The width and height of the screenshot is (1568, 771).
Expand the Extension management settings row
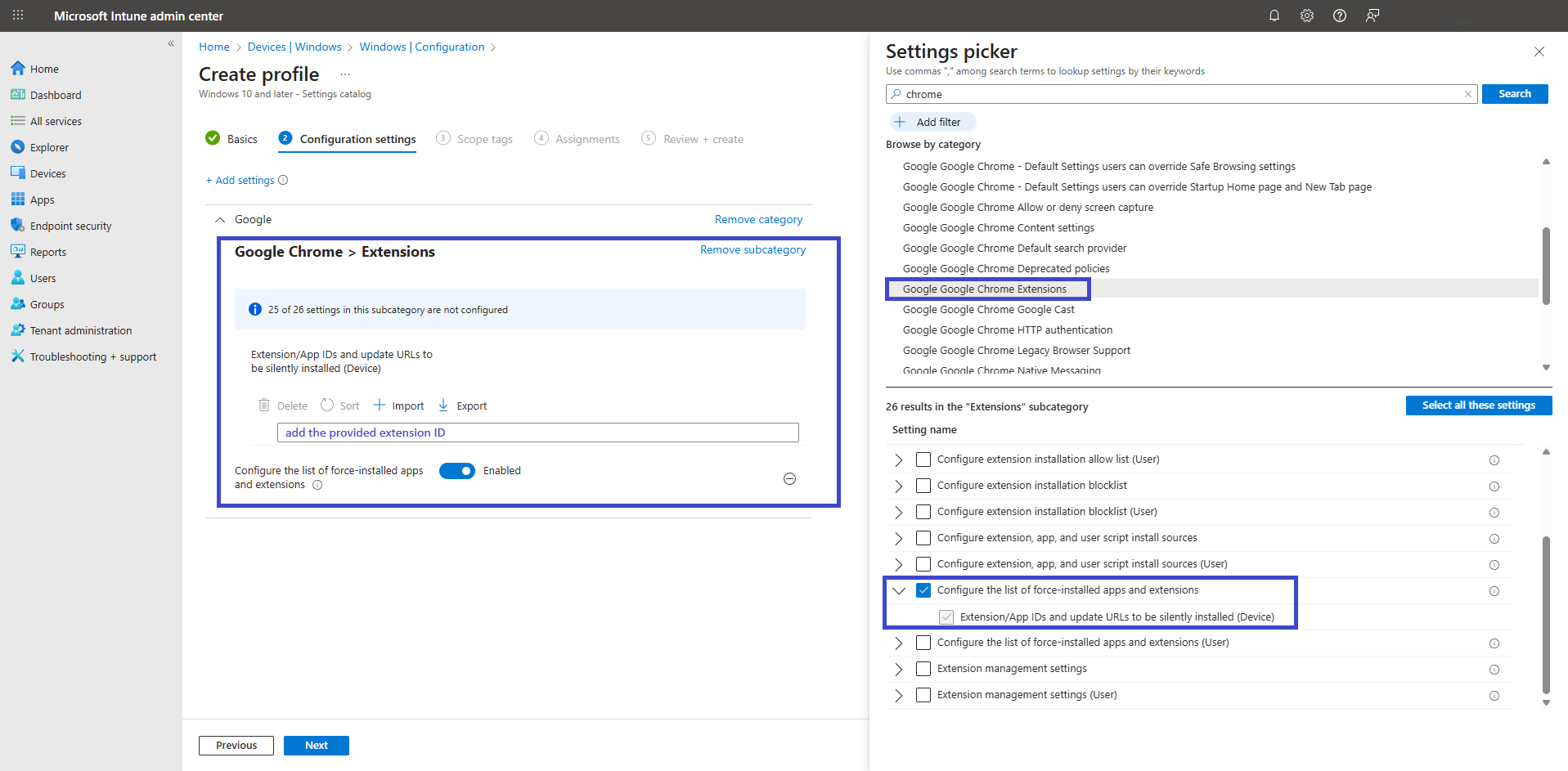tap(897, 669)
